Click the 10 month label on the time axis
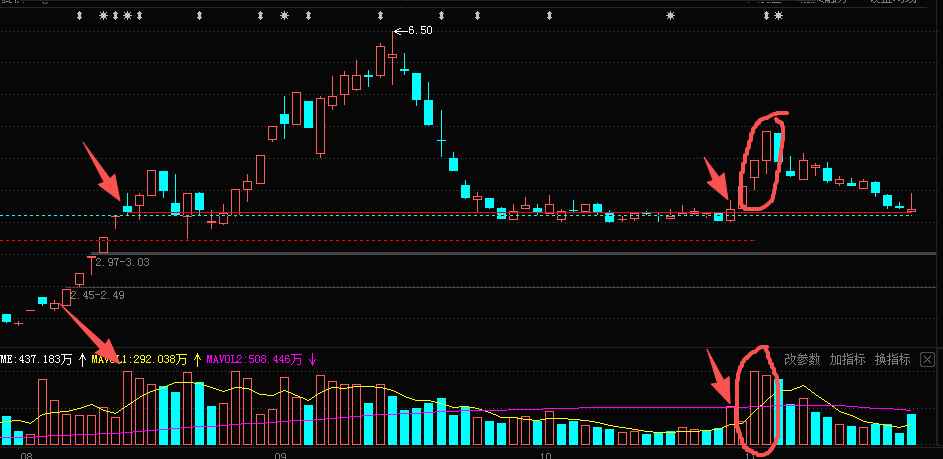943x459 pixels. 545,455
